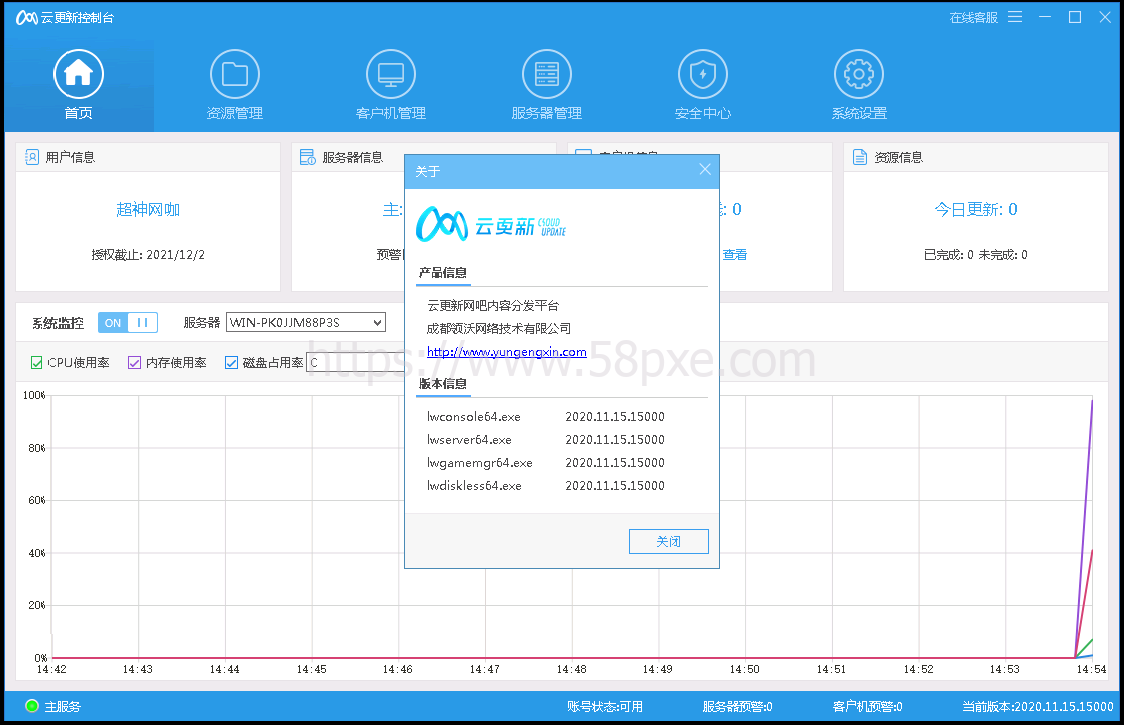Uncheck the 磁盘占用率 checkbox

[231, 363]
